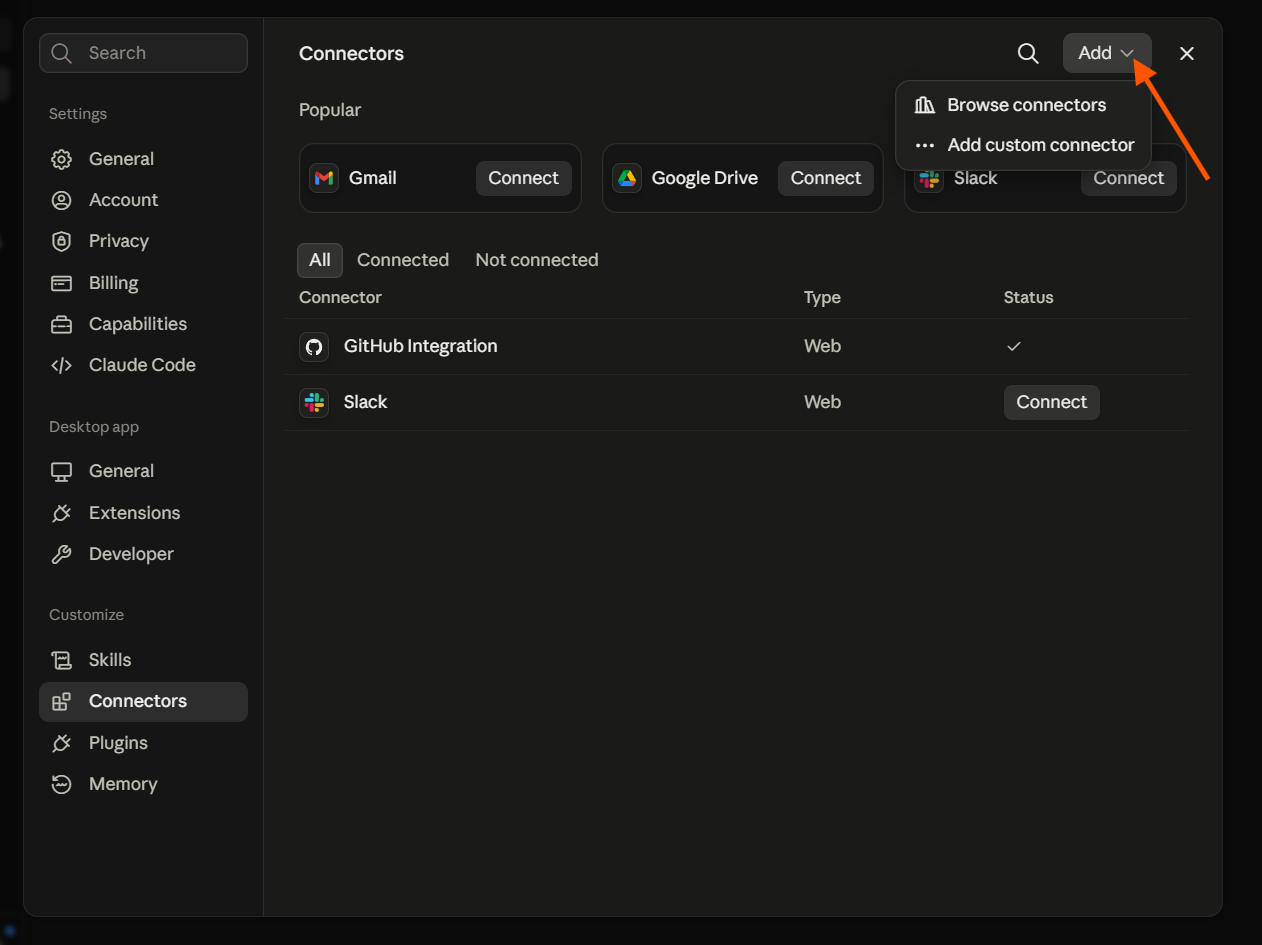1262x945 pixels.
Task: Click Web type in Slack row
Action: coord(822,402)
